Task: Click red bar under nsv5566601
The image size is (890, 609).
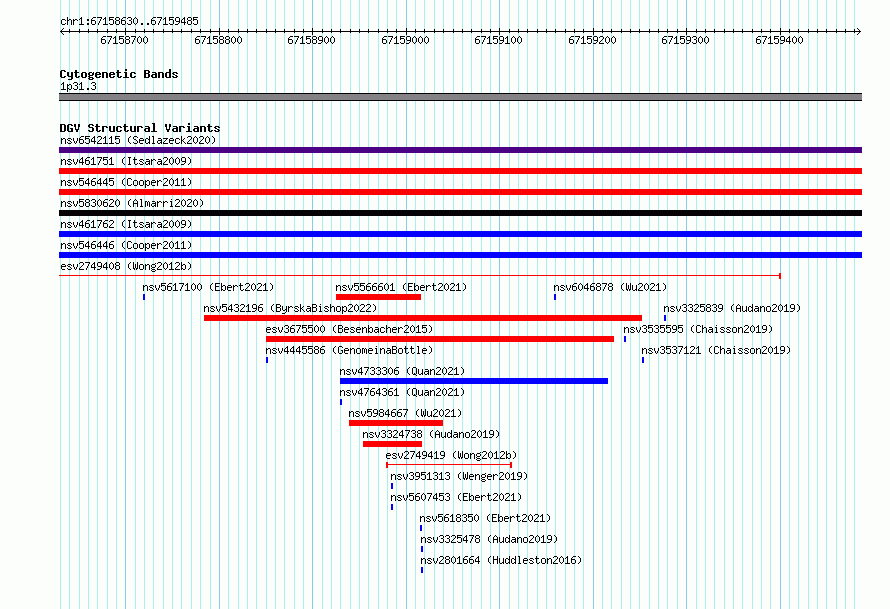Action: click(x=379, y=297)
